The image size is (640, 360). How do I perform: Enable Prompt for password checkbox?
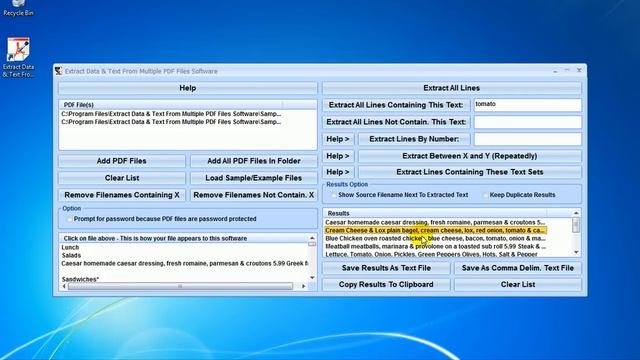point(69,219)
